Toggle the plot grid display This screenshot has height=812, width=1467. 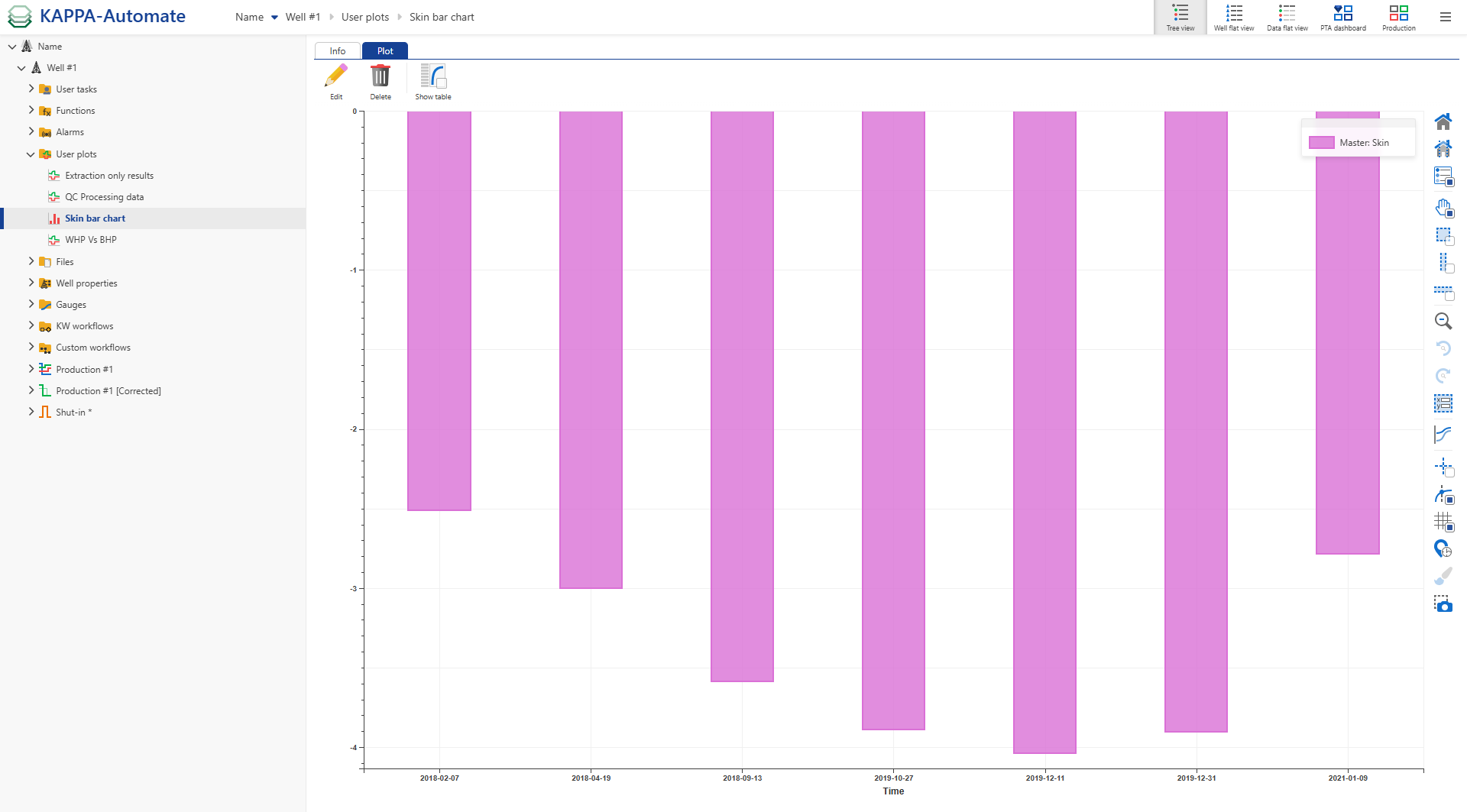1443,522
